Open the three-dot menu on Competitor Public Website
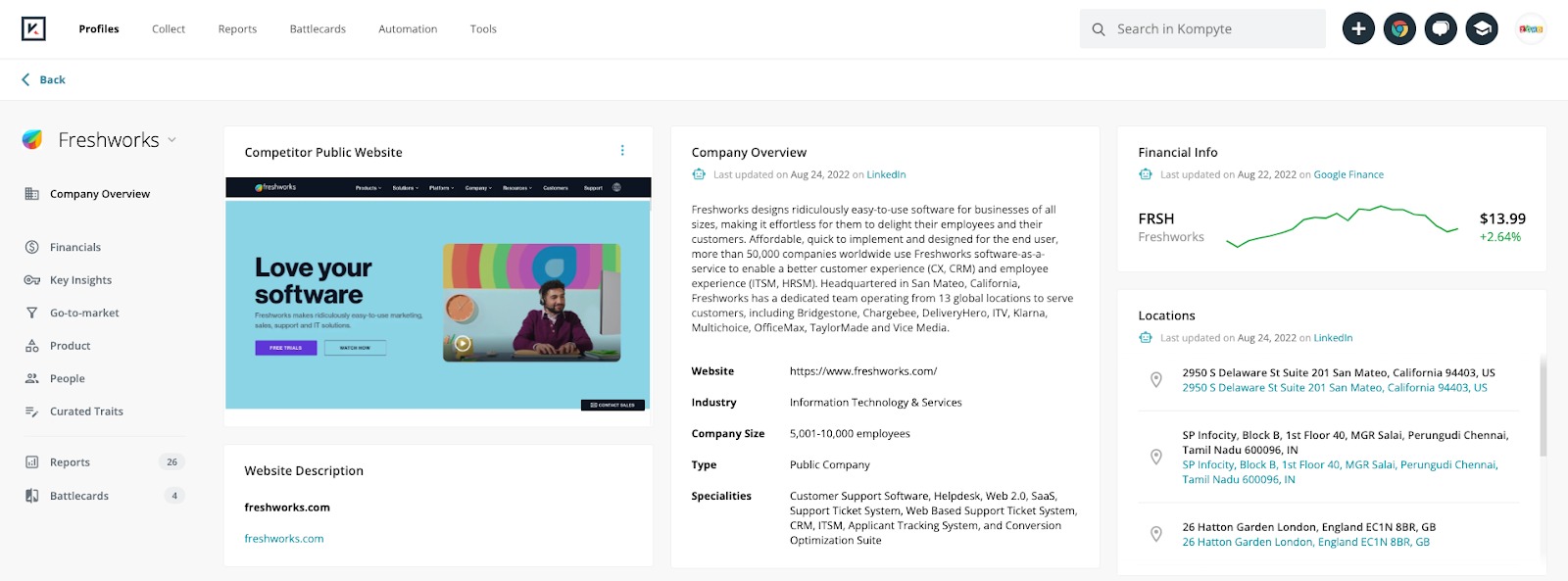The image size is (1568, 581). point(622,151)
